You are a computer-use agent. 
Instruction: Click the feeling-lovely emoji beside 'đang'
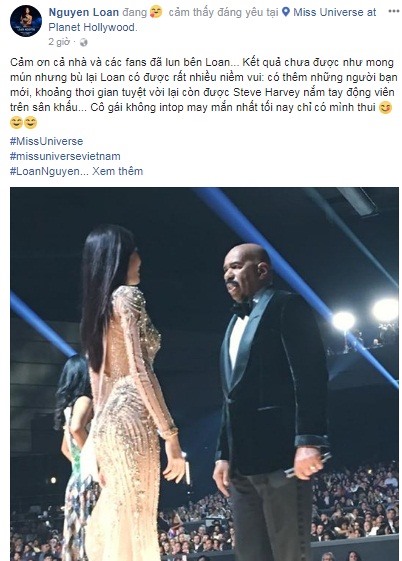pos(156,12)
